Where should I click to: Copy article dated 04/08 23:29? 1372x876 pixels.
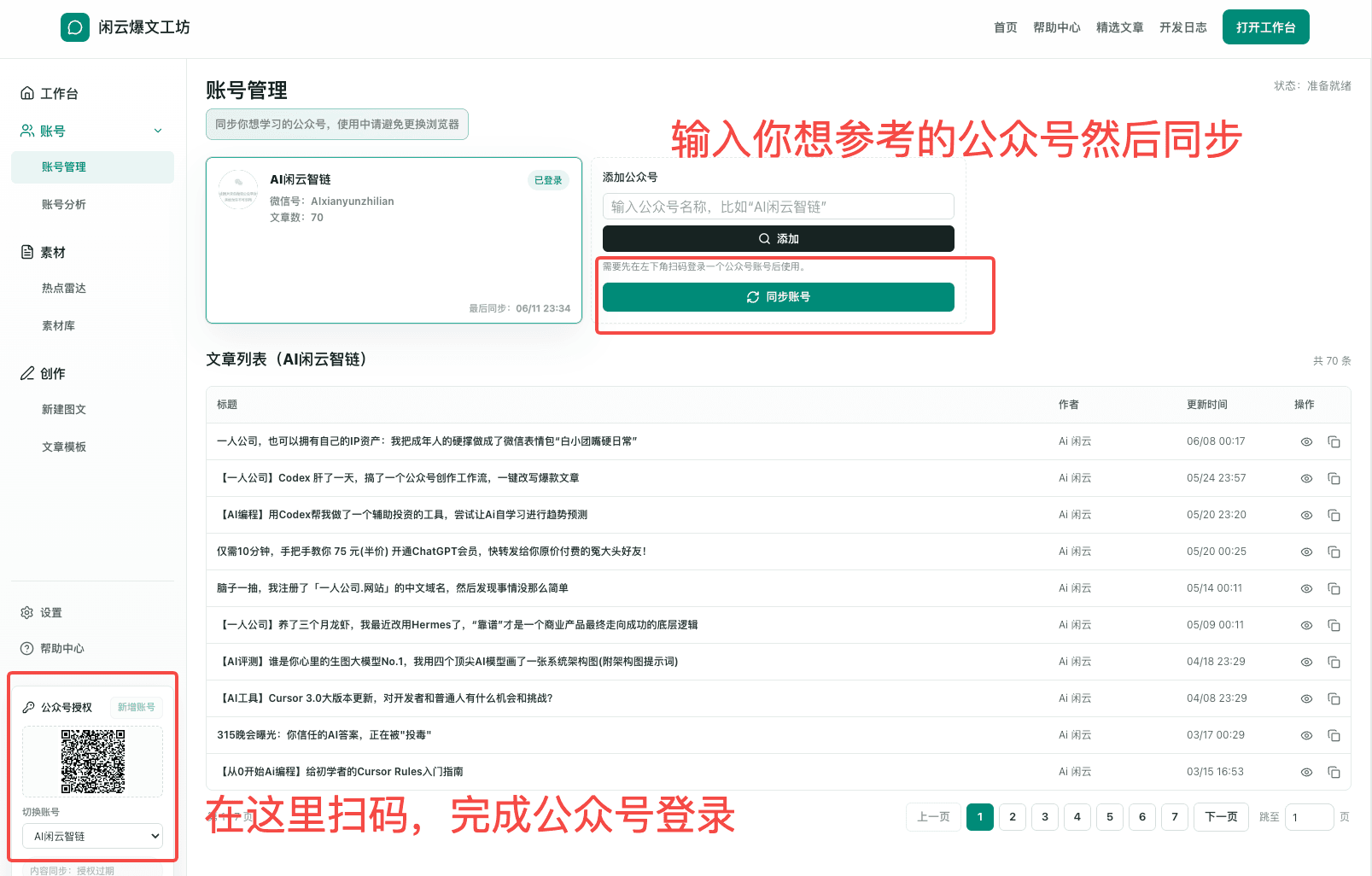coord(1334,699)
